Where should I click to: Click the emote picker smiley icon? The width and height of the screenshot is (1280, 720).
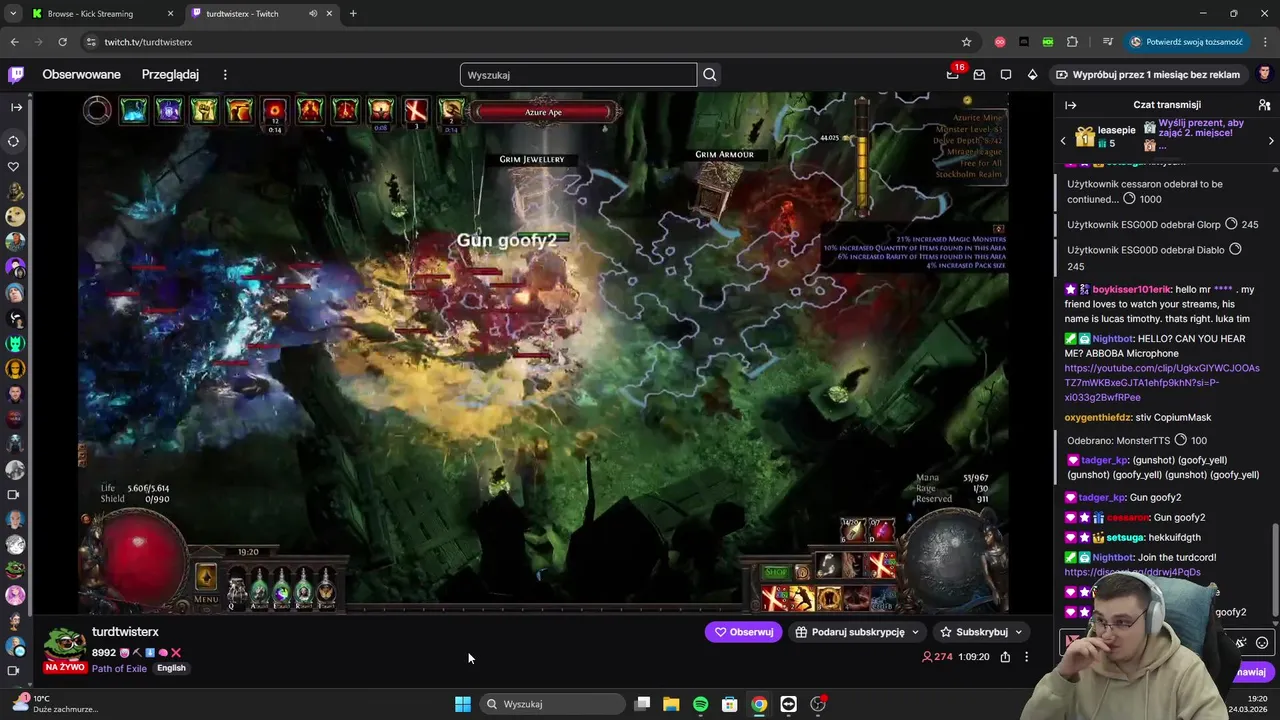(x=1262, y=643)
